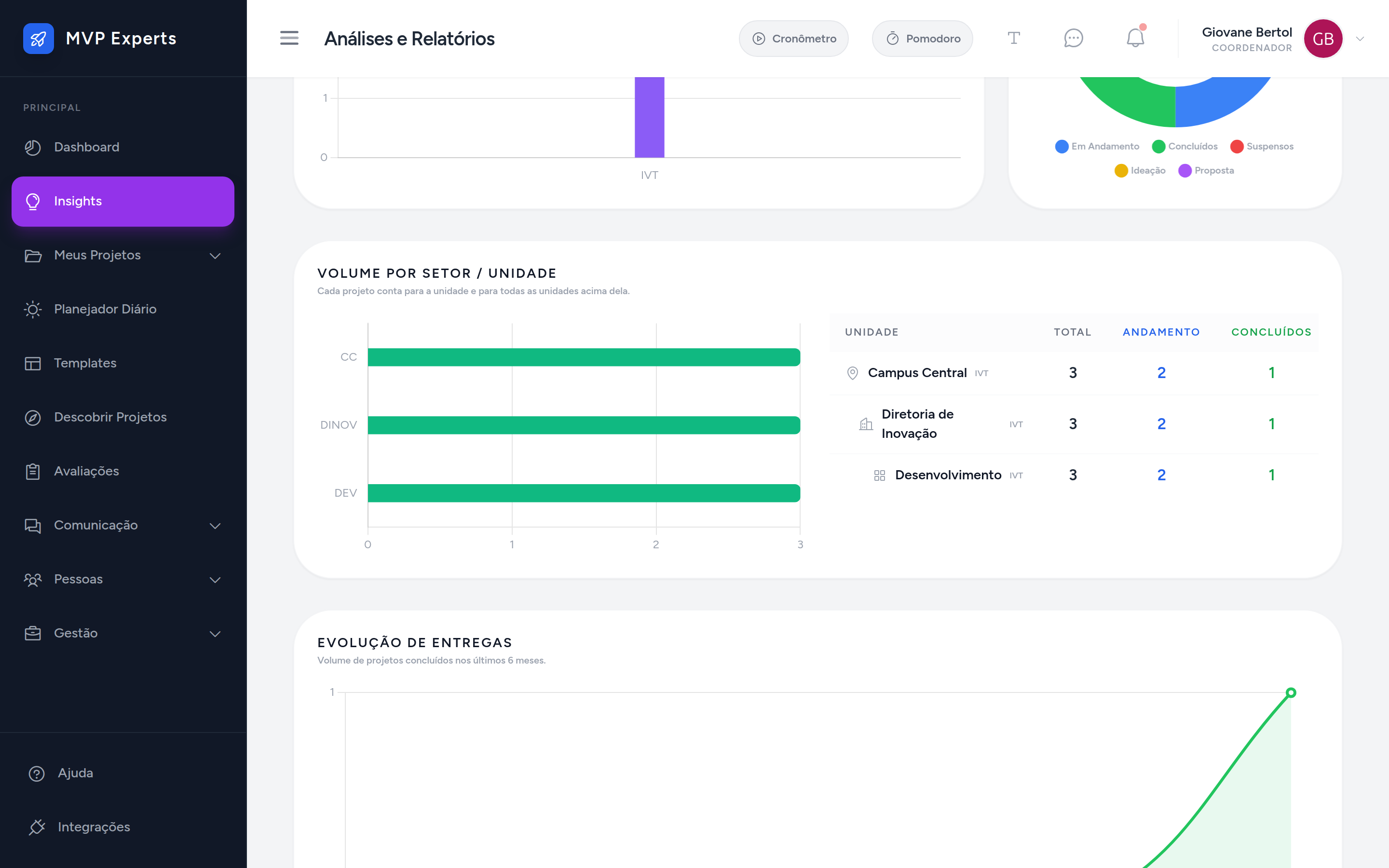
Task: Click the green data point on deliveries chart
Action: [1291, 692]
